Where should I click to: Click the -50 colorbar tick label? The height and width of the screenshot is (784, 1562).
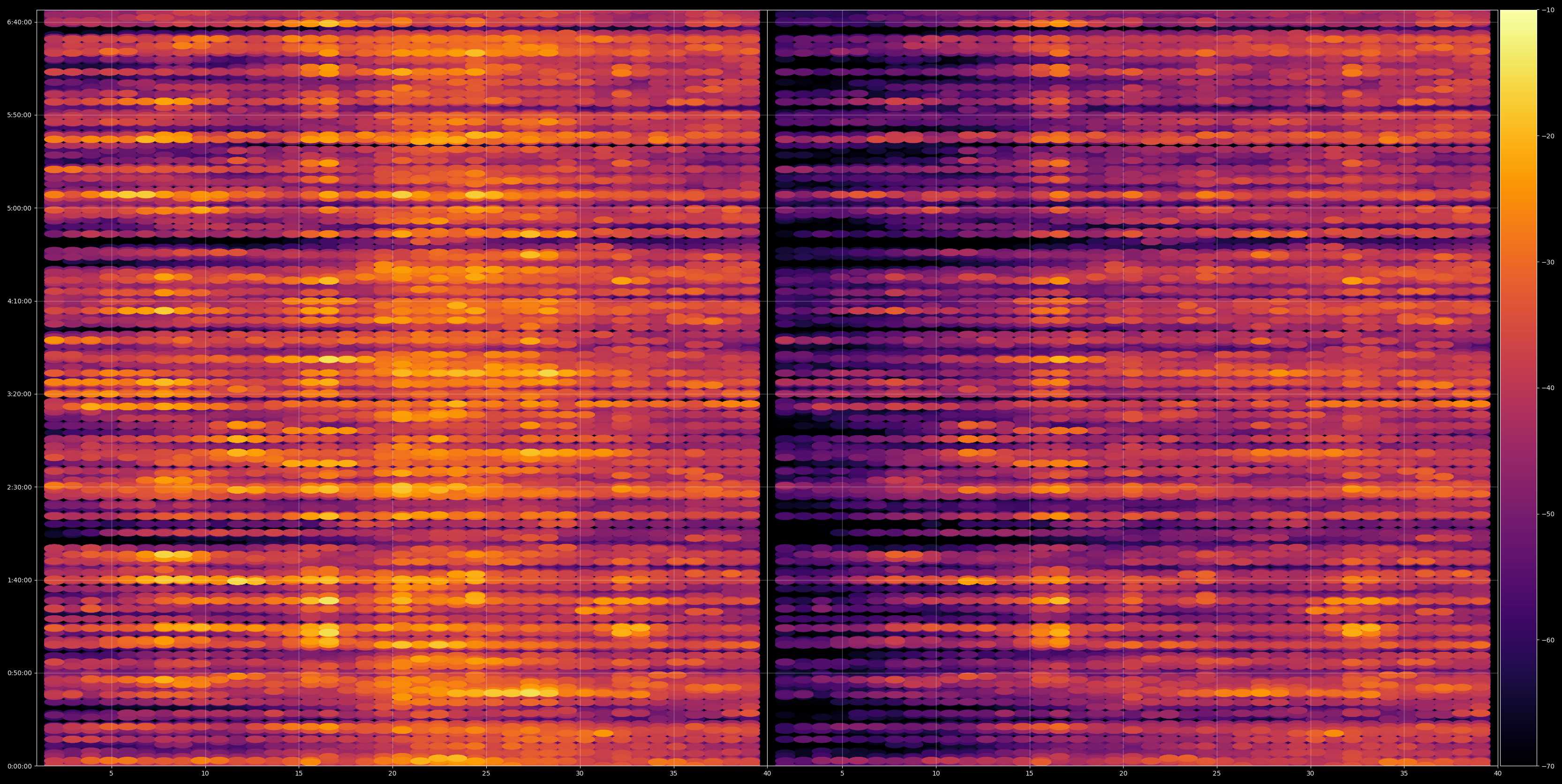pos(1548,514)
